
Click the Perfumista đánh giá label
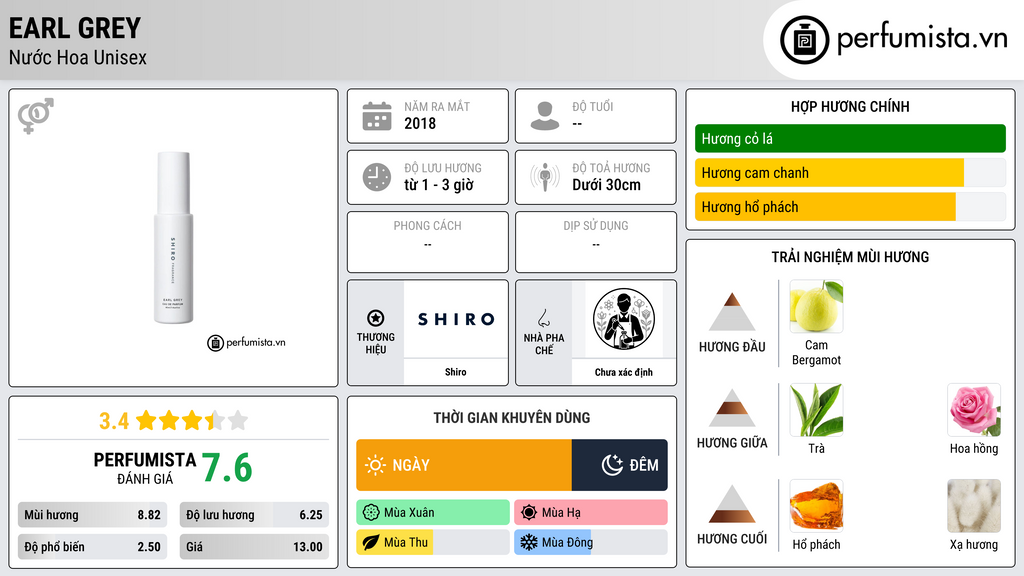pyautogui.click(x=145, y=468)
